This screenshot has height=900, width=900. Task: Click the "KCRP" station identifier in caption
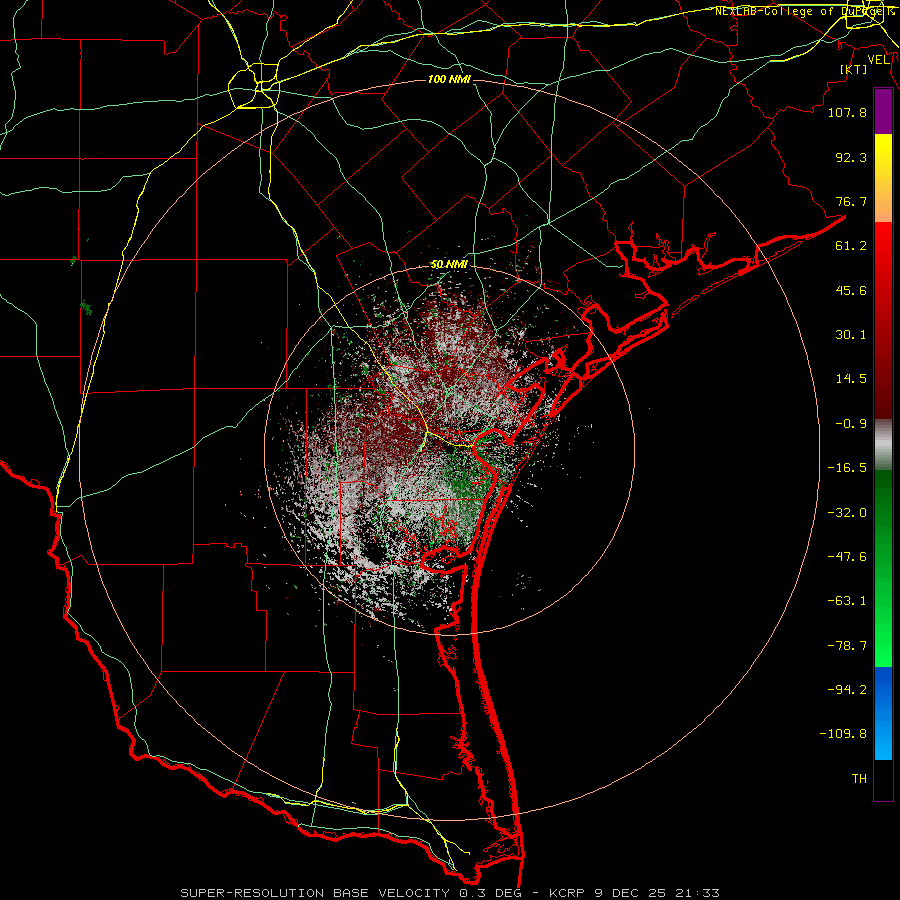(568, 893)
